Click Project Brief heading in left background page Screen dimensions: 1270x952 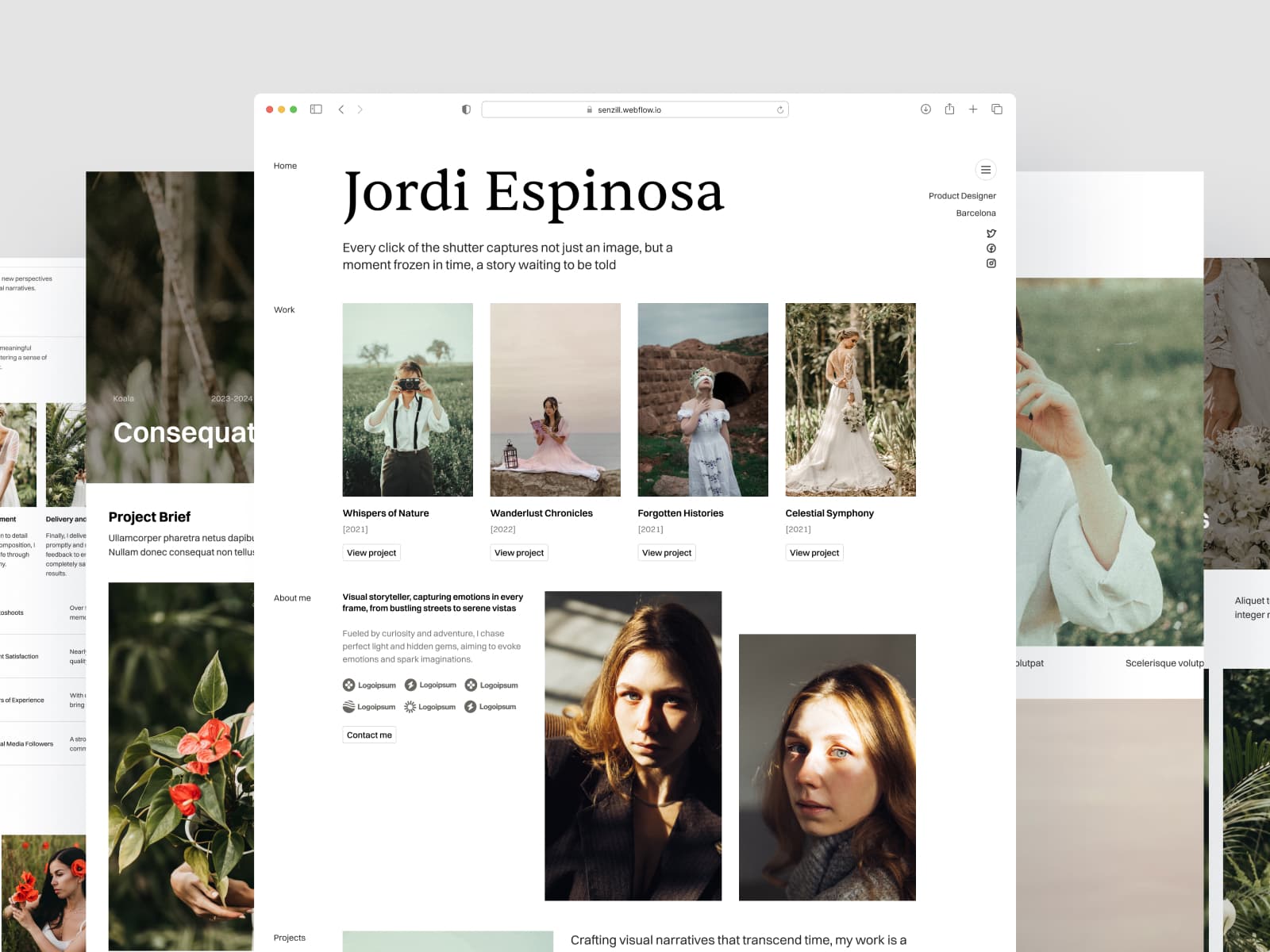click(x=149, y=517)
